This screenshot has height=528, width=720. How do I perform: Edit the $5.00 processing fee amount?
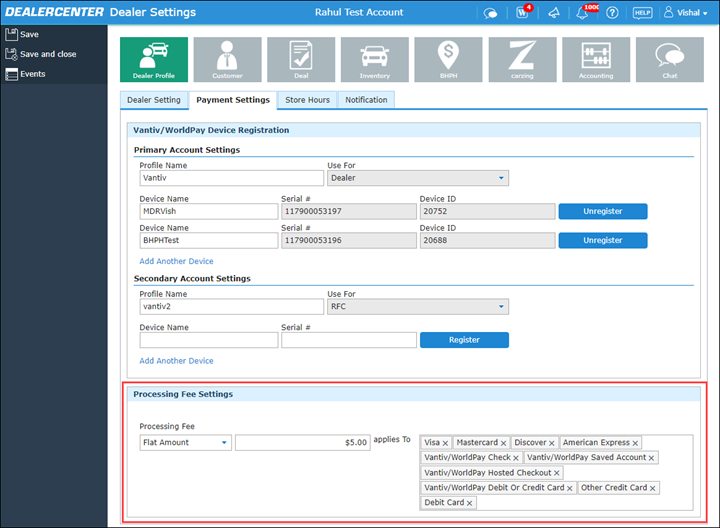click(x=303, y=443)
